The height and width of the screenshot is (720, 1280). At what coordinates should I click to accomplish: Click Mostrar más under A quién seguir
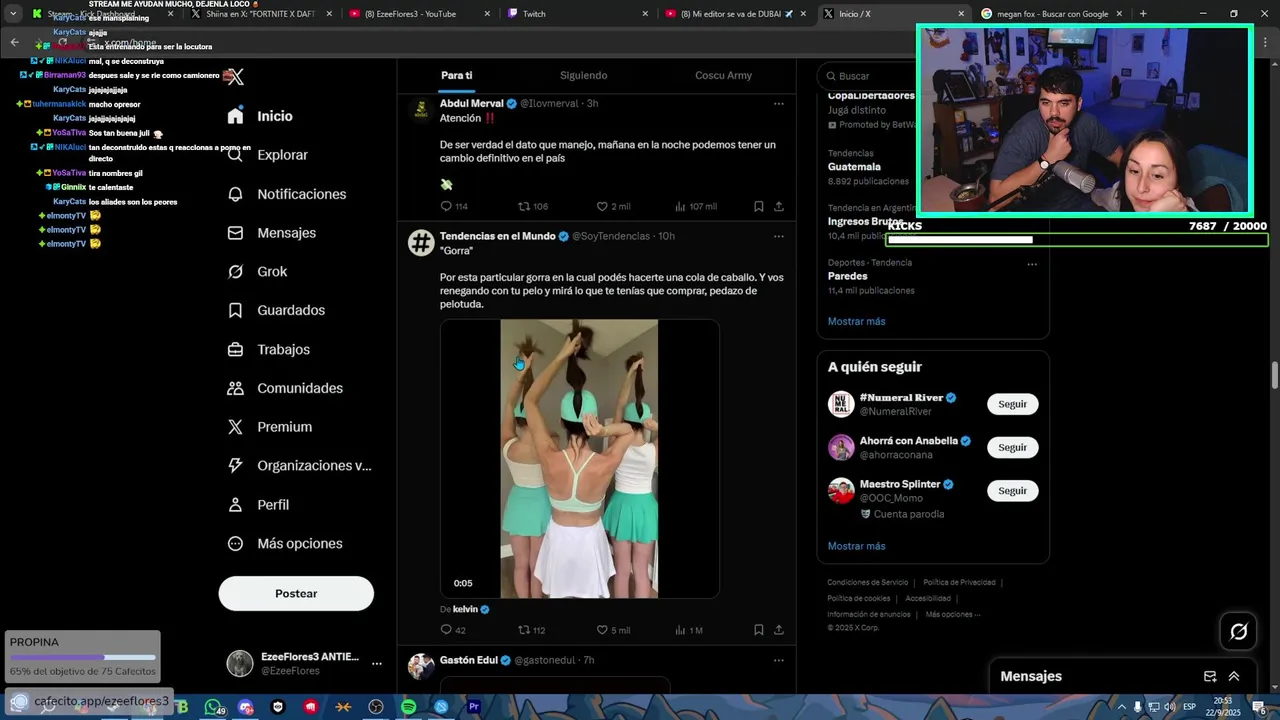pyautogui.click(x=856, y=546)
